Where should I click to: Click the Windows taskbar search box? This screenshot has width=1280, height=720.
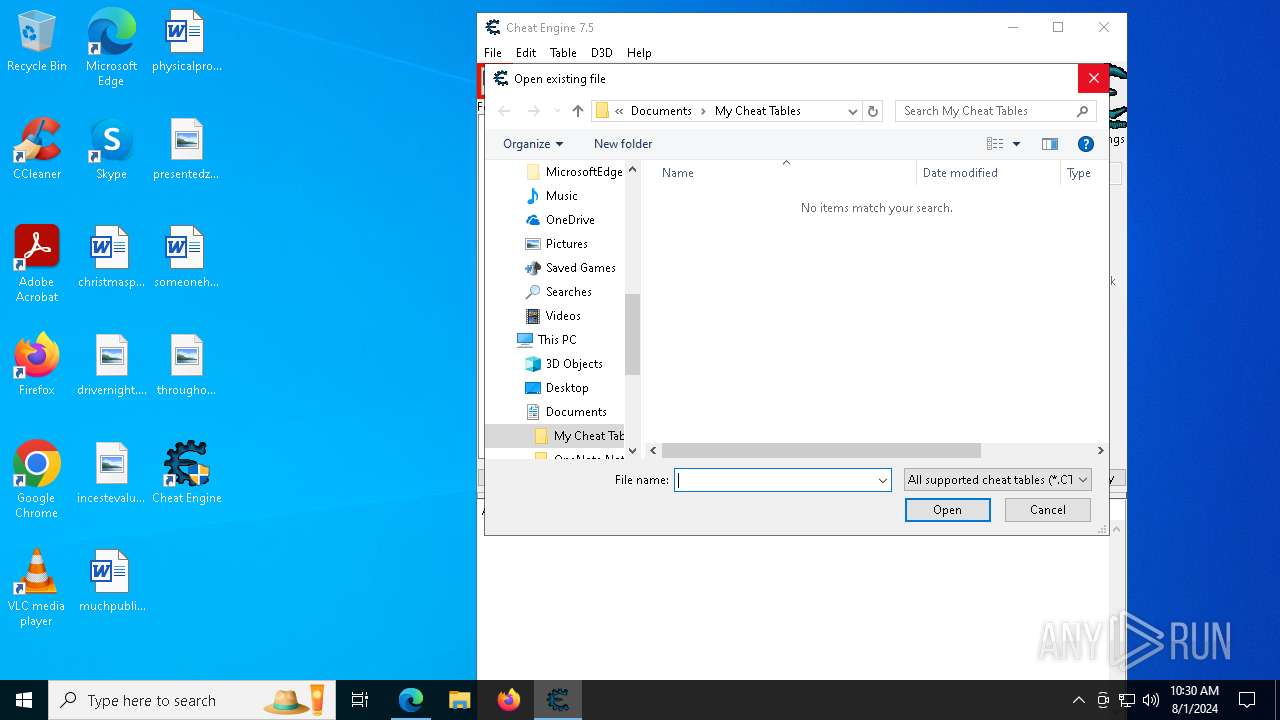click(193, 700)
